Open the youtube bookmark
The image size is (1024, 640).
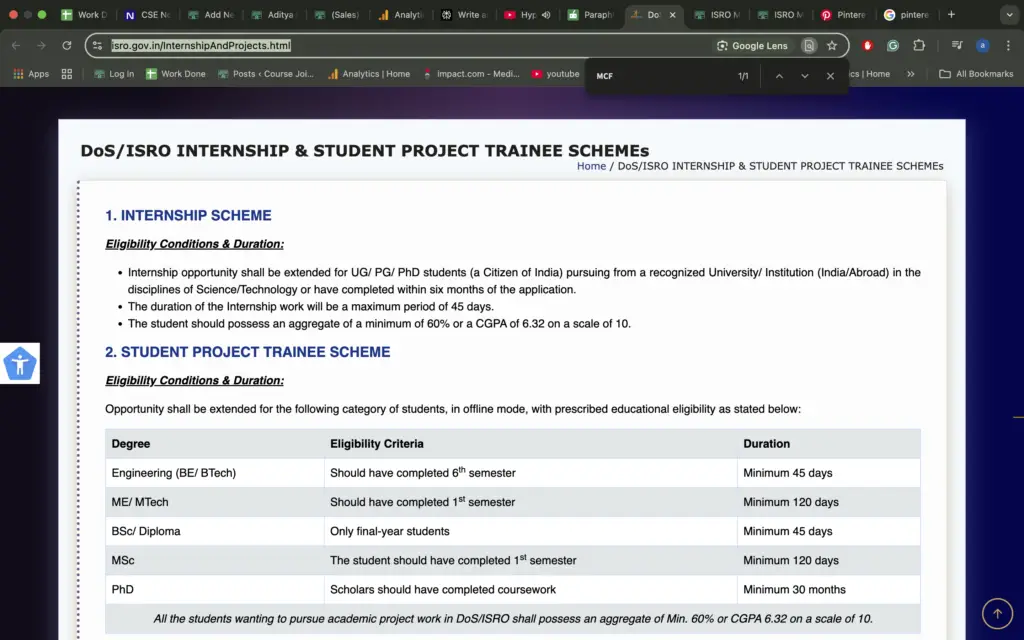click(556, 74)
